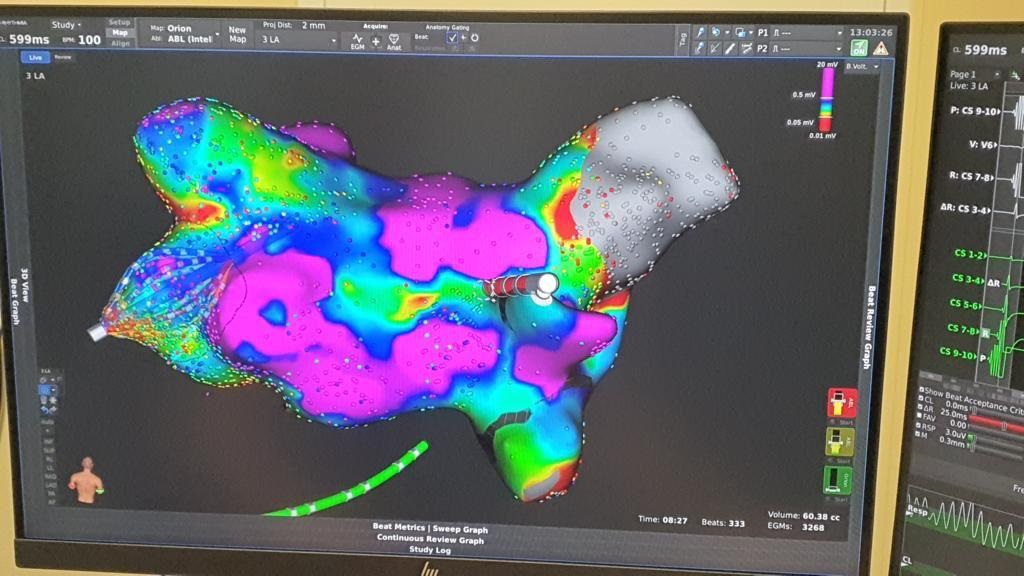Toggle the RSP criterion checkbox
This screenshot has width=1024, height=576.
click(918, 425)
